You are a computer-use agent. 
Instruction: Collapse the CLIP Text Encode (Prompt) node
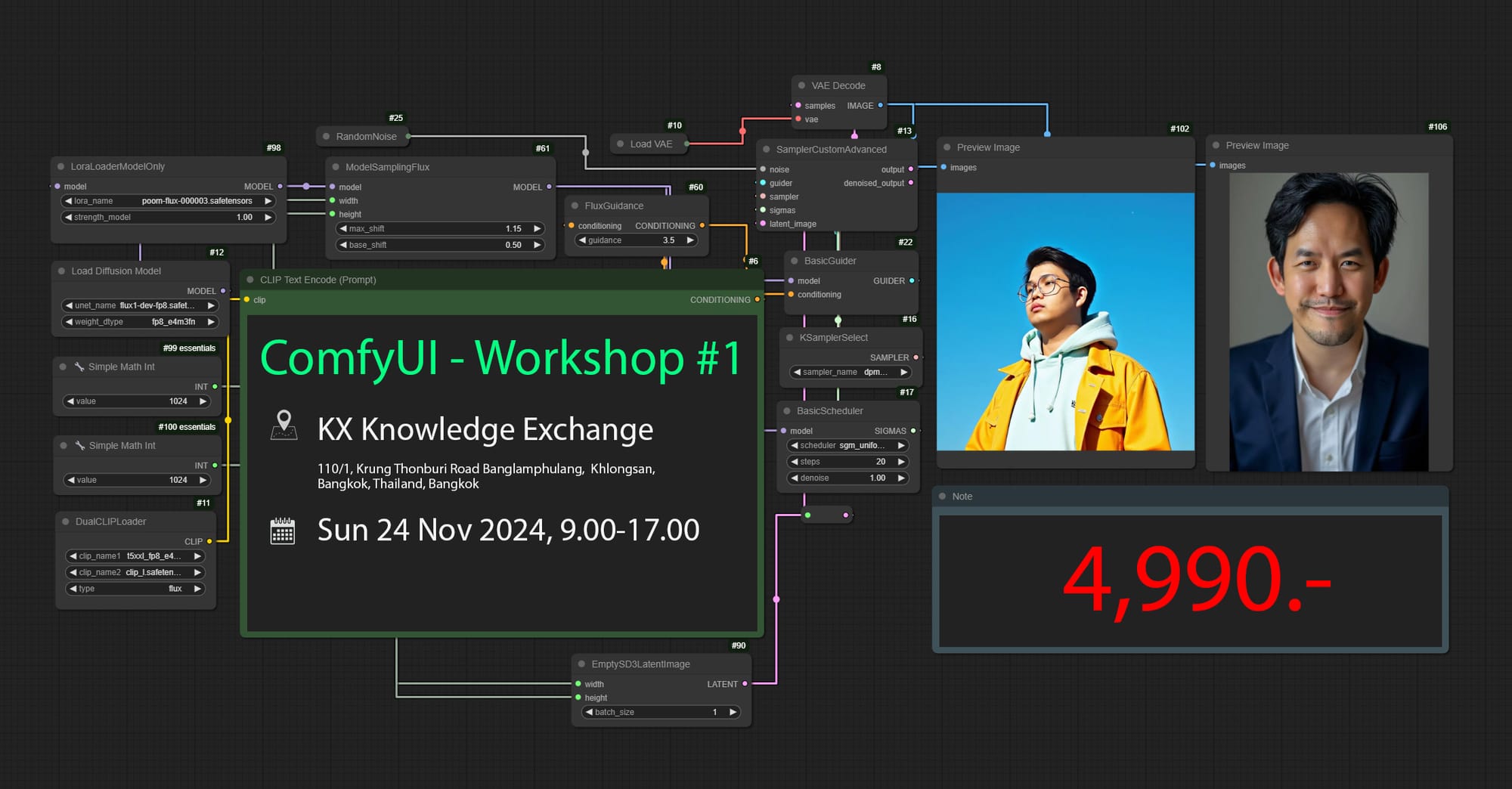coord(250,280)
